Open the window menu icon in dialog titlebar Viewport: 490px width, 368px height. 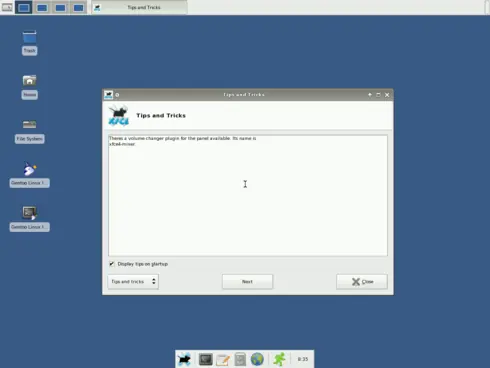tap(108, 95)
